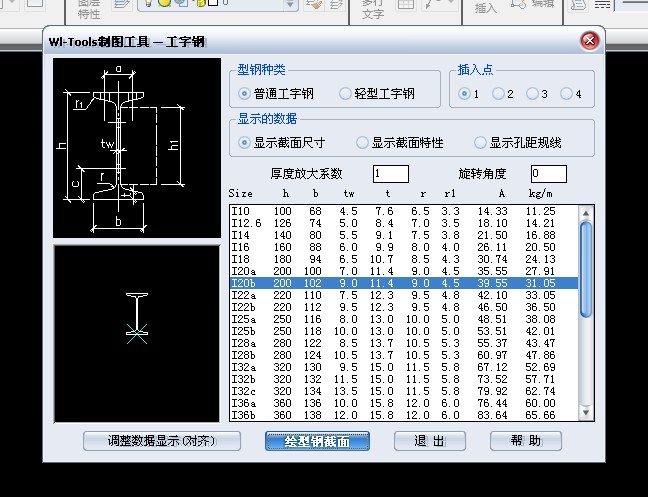
Task: Open the layer dropdown arrow in AutoCAD ribbon
Action: pos(290,4)
